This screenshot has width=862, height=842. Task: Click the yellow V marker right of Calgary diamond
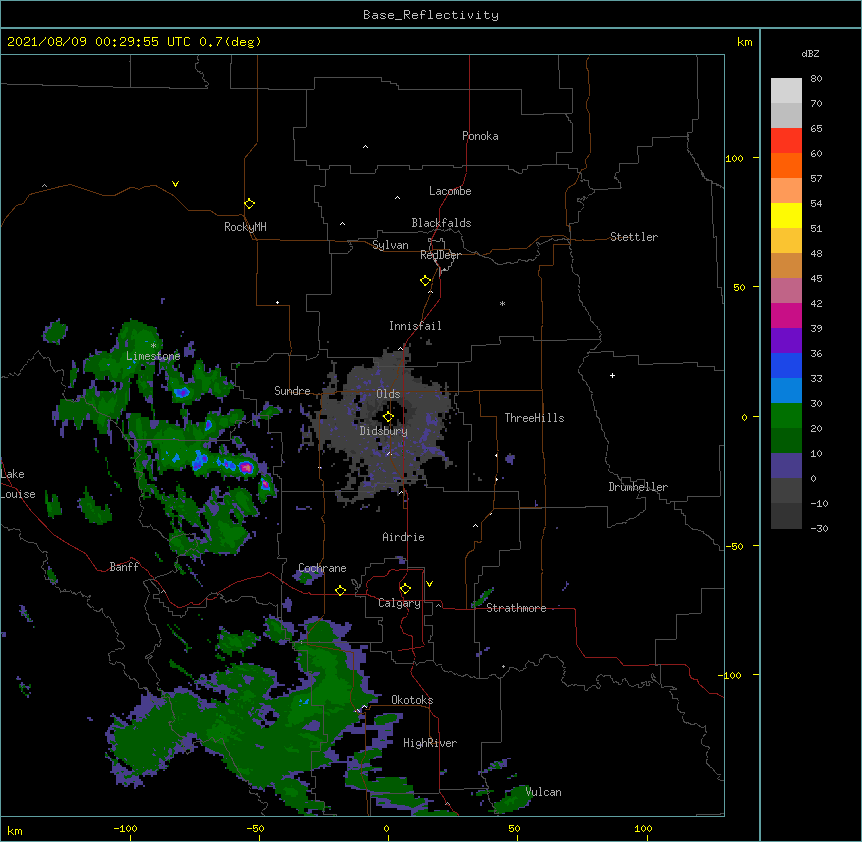coord(429,584)
